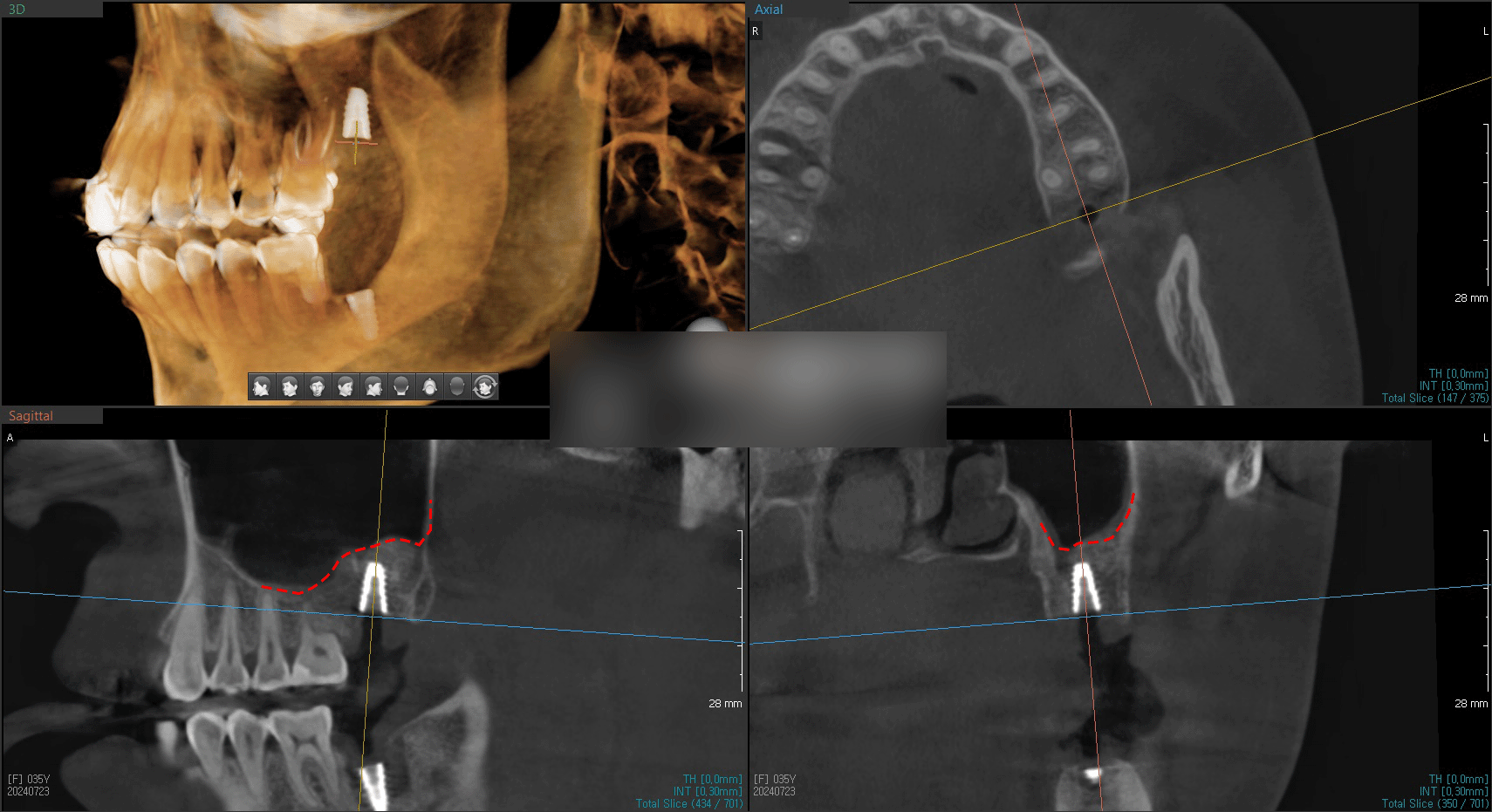Click the '28 mm' scale label in Axial view
This screenshot has height=812, width=1492.
click(x=1471, y=297)
